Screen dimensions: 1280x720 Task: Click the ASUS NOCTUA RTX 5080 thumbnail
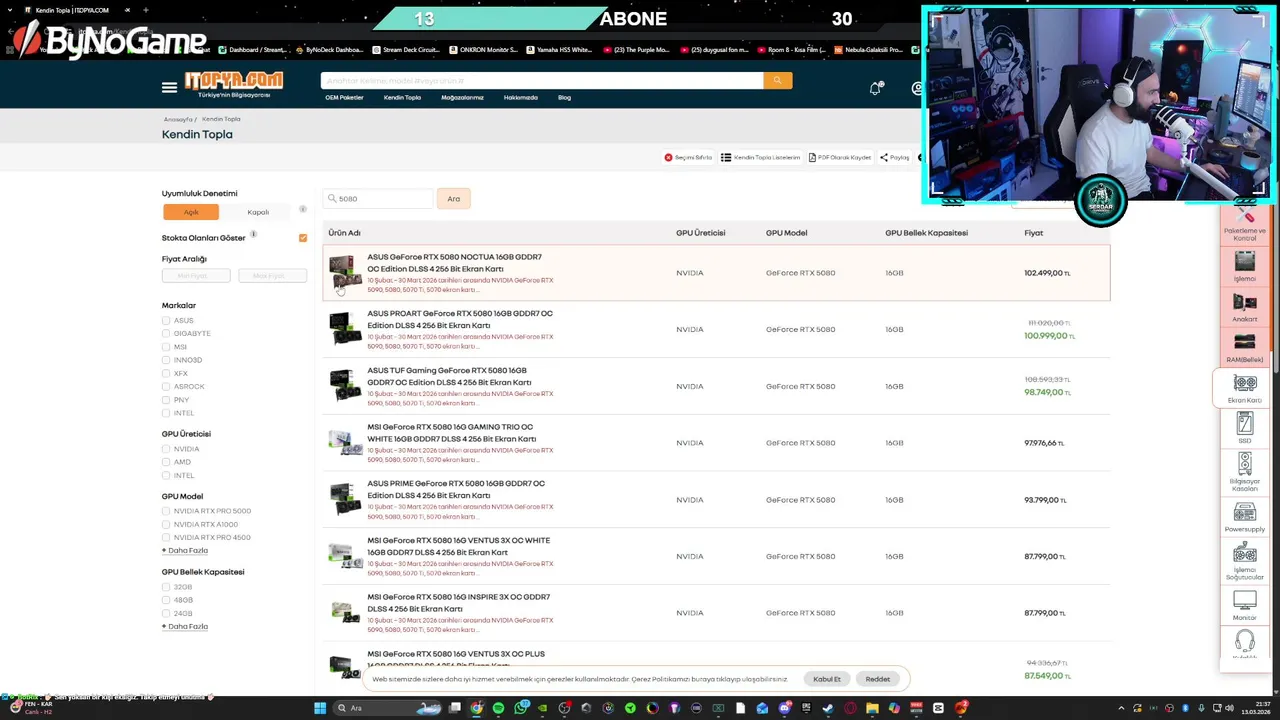tap(345, 272)
